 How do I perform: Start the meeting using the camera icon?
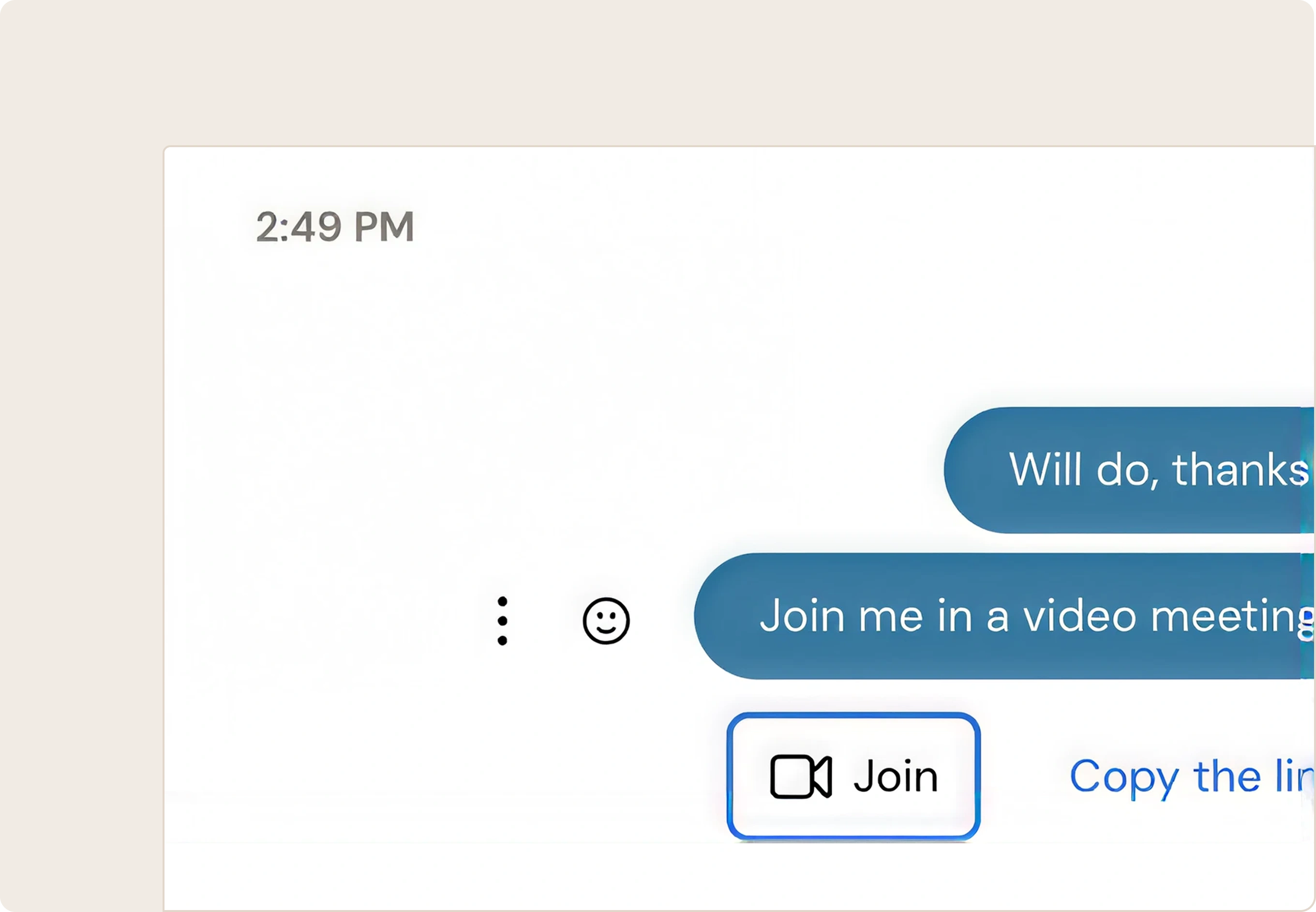point(801,776)
